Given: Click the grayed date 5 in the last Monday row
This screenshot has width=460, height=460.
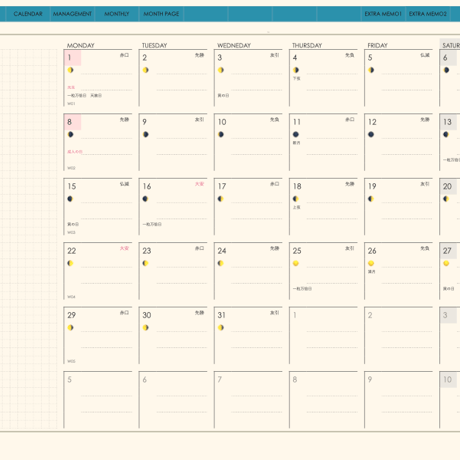Looking at the screenshot, I should point(69,379).
